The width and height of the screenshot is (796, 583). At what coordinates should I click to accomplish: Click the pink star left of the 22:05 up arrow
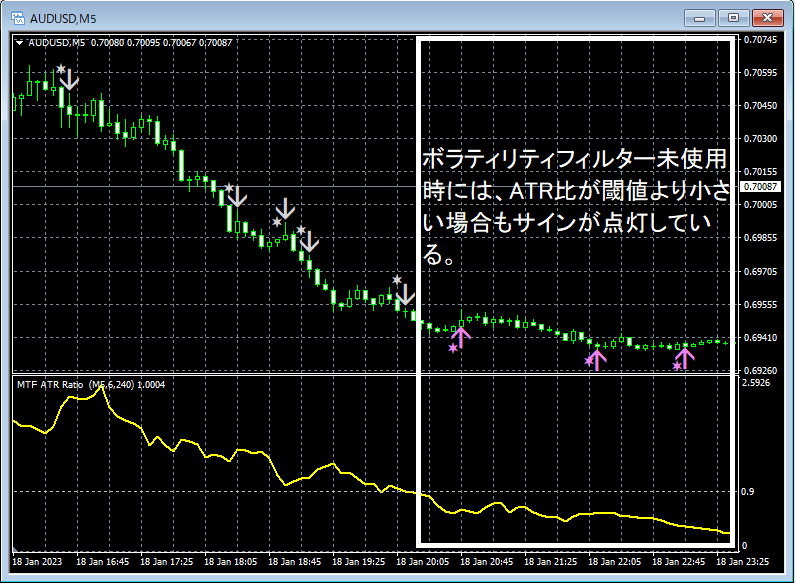click(589, 362)
